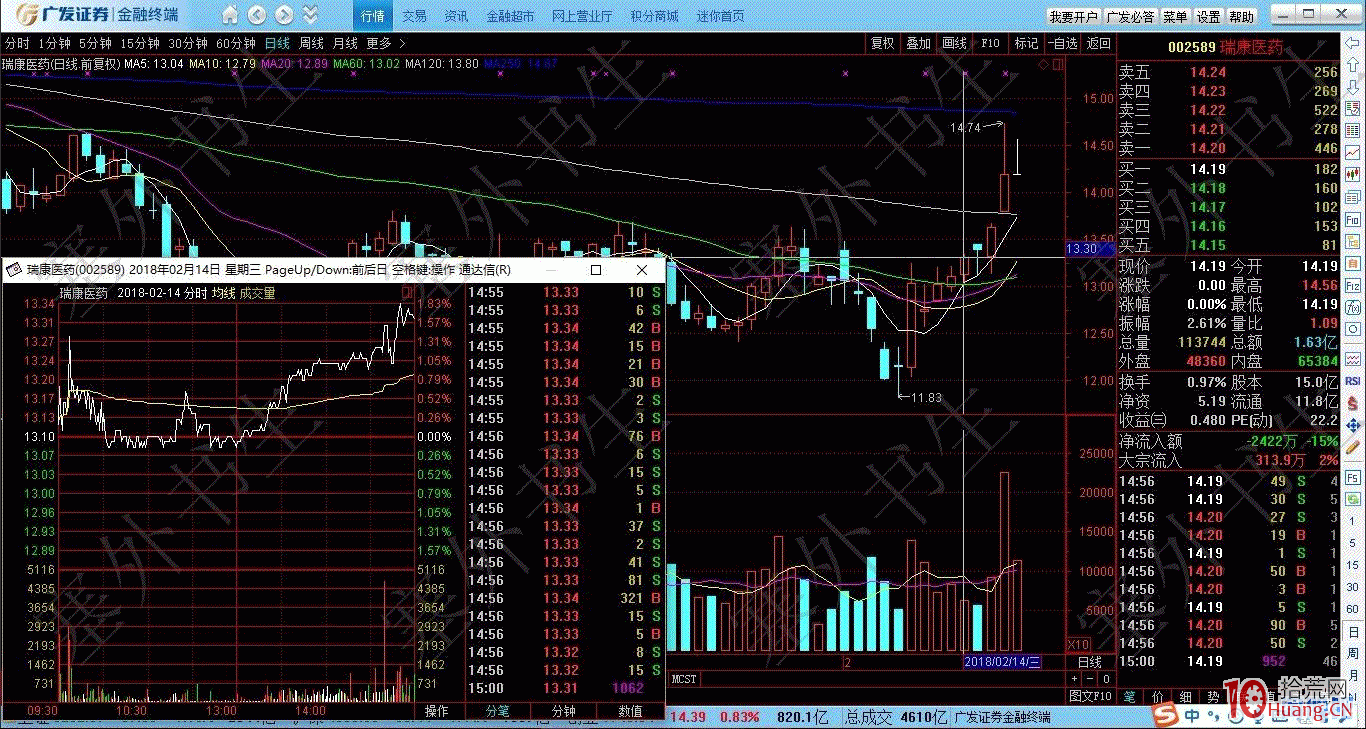Viewport: 1366px width, 729px height.
Task: Click the 叠加 overlay tool
Action: (918, 44)
